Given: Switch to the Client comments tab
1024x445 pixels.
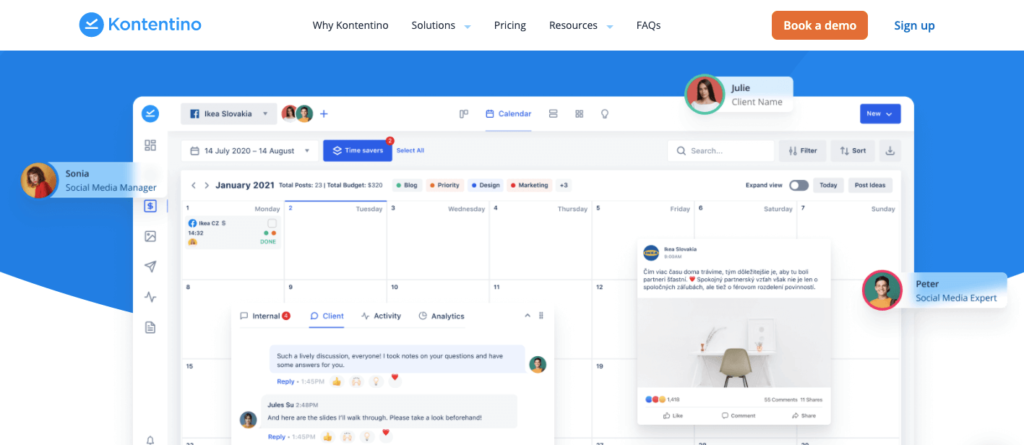Looking at the screenshot, I should pos(327,316).
